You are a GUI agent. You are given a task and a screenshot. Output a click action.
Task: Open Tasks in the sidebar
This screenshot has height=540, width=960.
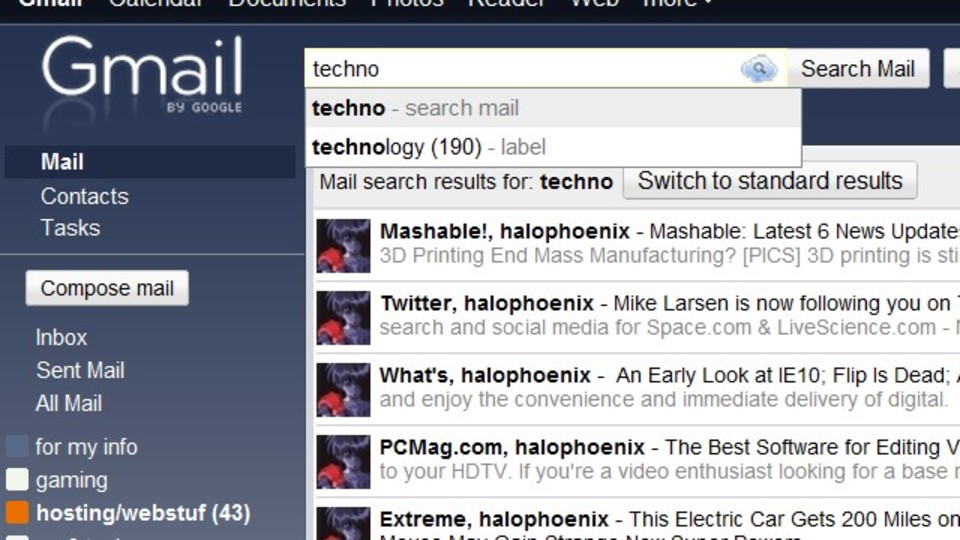click(x=70, y=228)
